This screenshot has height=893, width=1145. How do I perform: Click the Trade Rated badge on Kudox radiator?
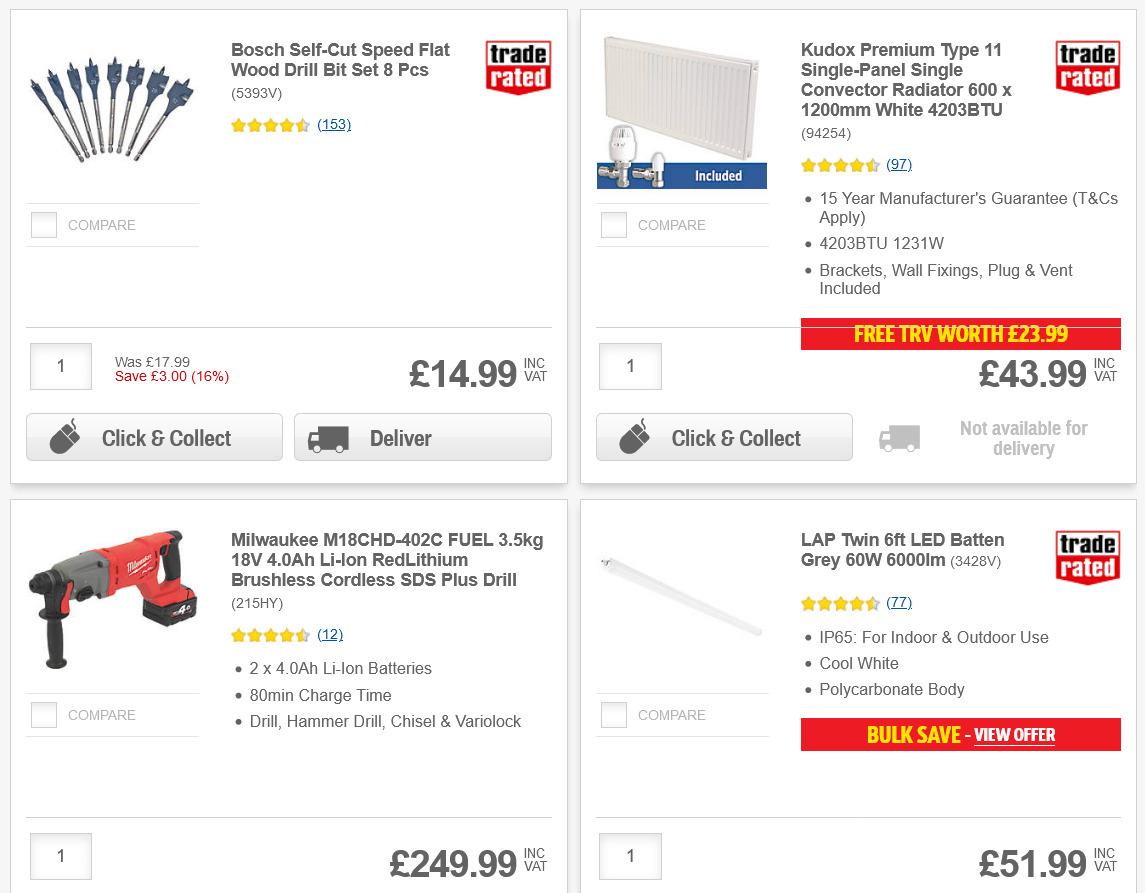(x=1088, y=67)
